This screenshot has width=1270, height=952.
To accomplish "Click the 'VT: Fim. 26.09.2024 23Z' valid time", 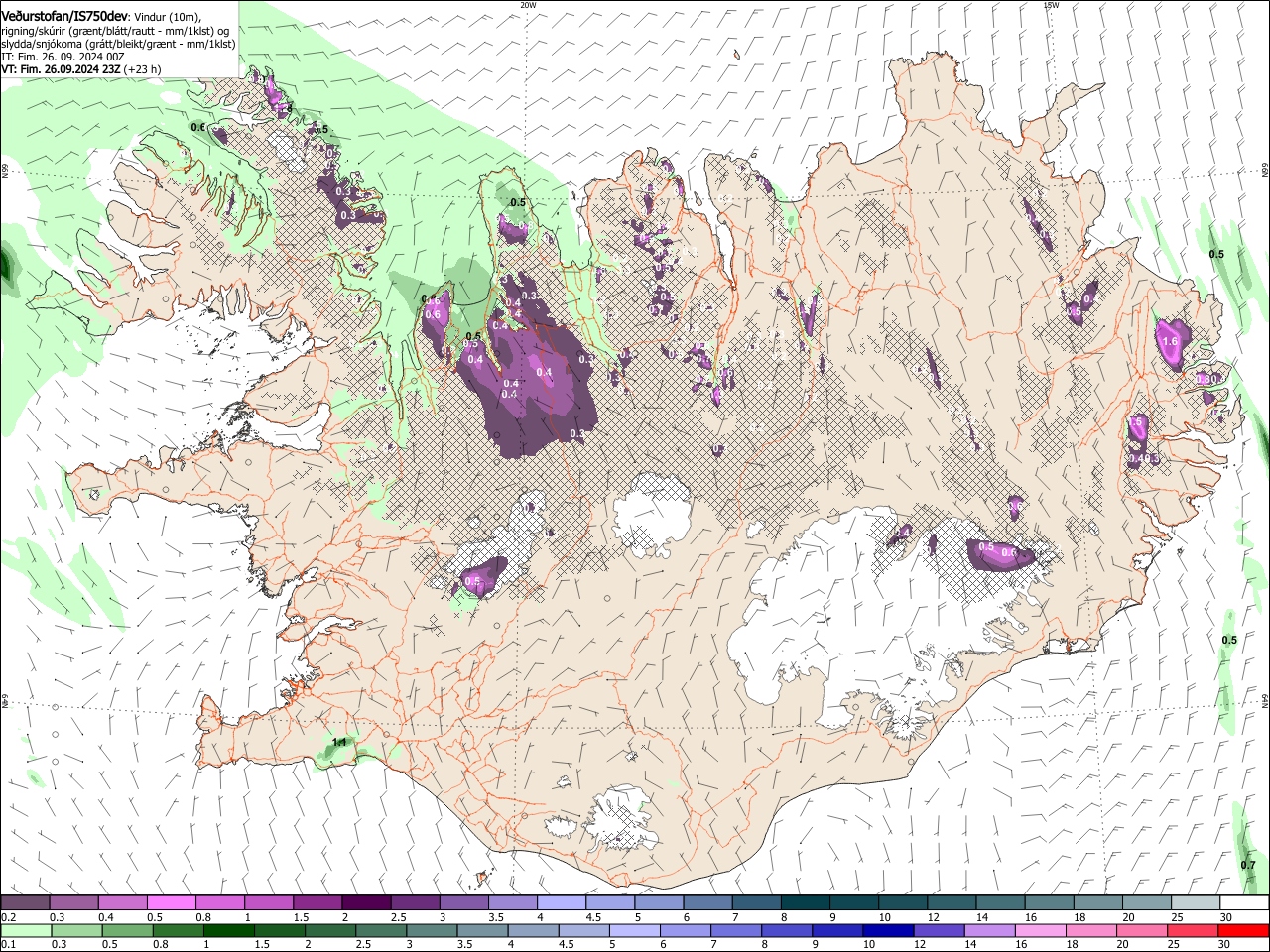I will tap(61, 69).
